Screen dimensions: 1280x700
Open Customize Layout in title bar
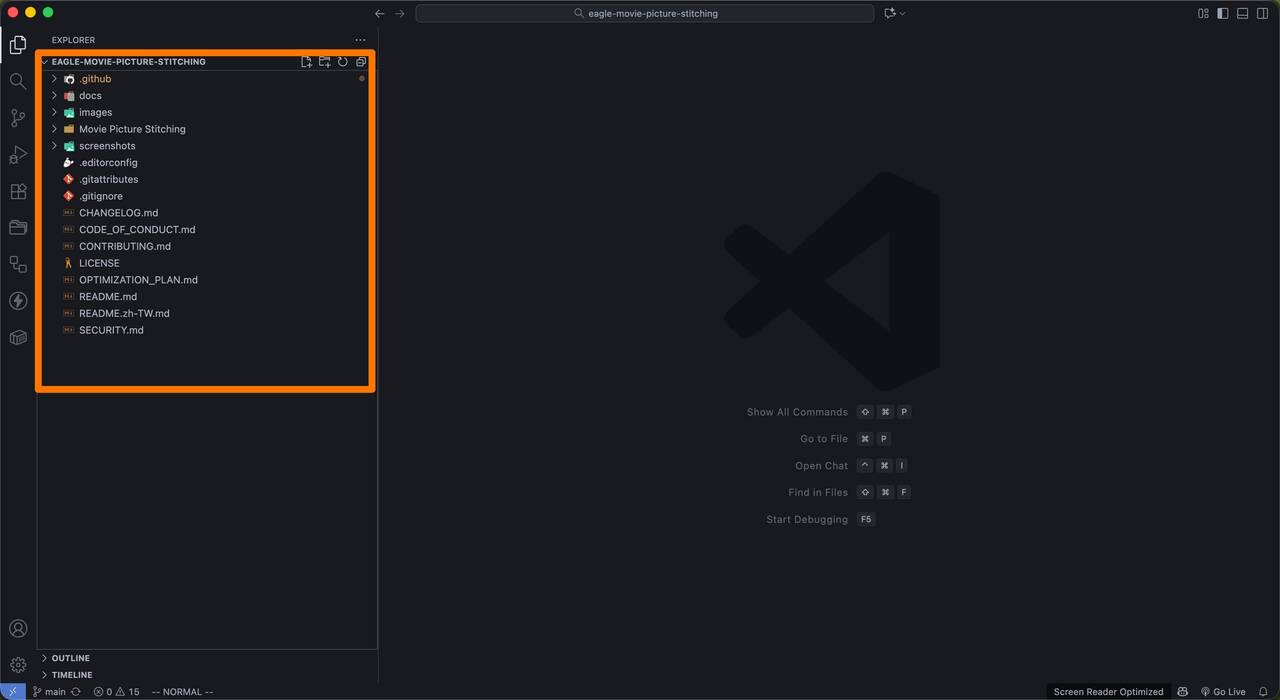click(1203, 13)
